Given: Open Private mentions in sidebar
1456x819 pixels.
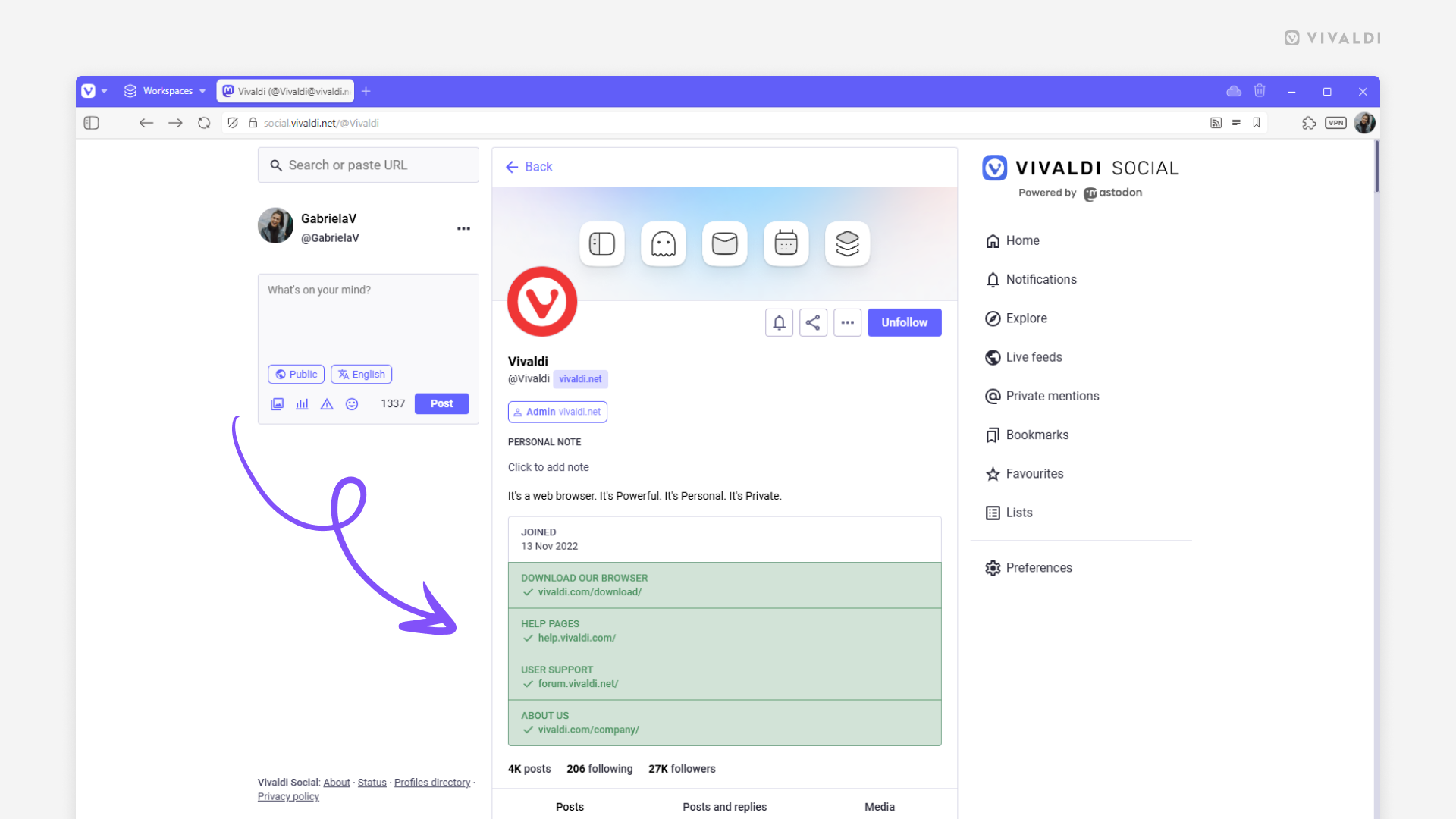Looking at the screenshot, I should point(1042,396).
